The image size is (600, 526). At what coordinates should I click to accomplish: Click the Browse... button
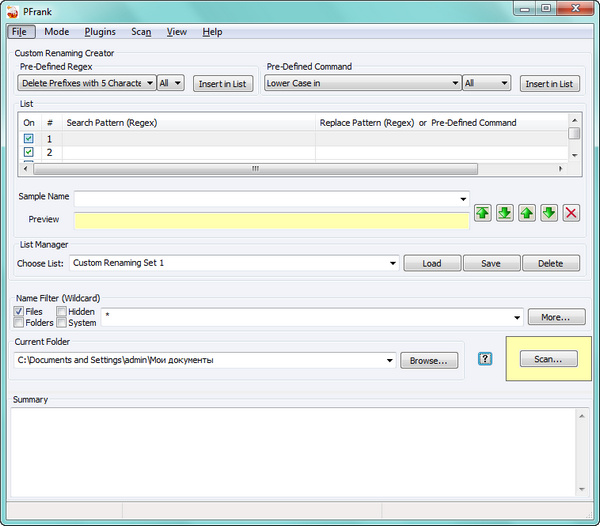430,360
